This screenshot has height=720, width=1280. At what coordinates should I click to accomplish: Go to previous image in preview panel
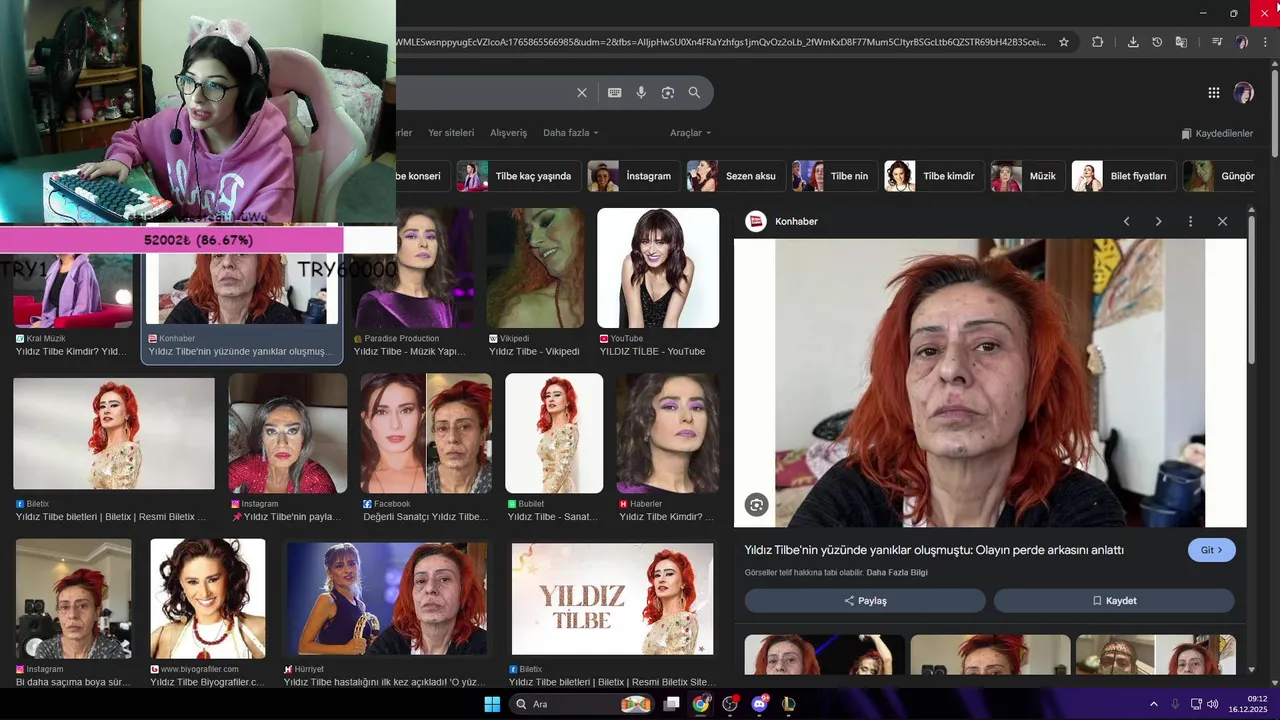tap(1126, 221)
